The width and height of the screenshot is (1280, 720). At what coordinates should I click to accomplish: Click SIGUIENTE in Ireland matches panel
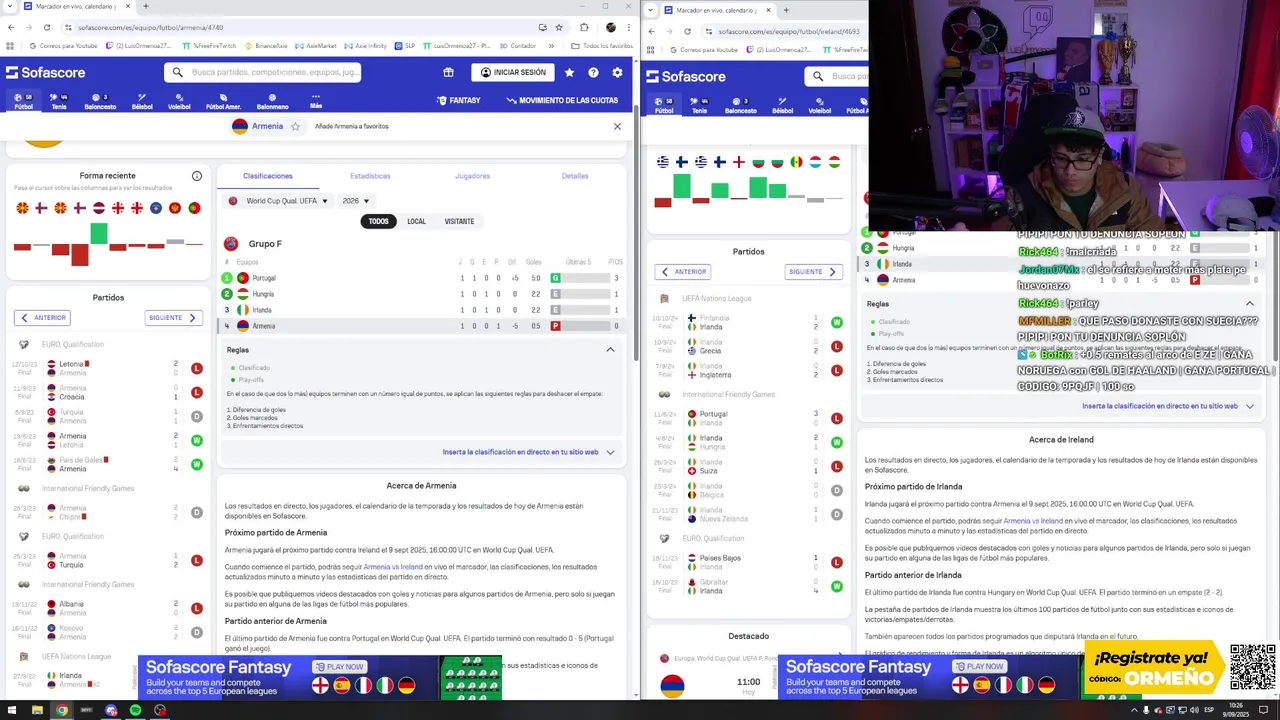[x=813, y=272]
